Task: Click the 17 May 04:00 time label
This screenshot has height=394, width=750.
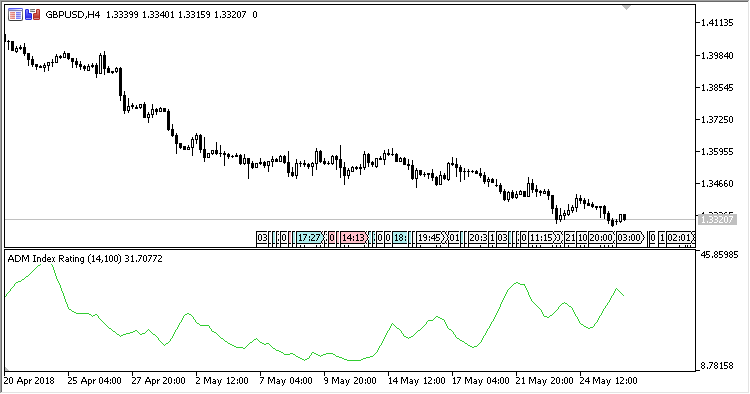Action: [x=480, y=381]
